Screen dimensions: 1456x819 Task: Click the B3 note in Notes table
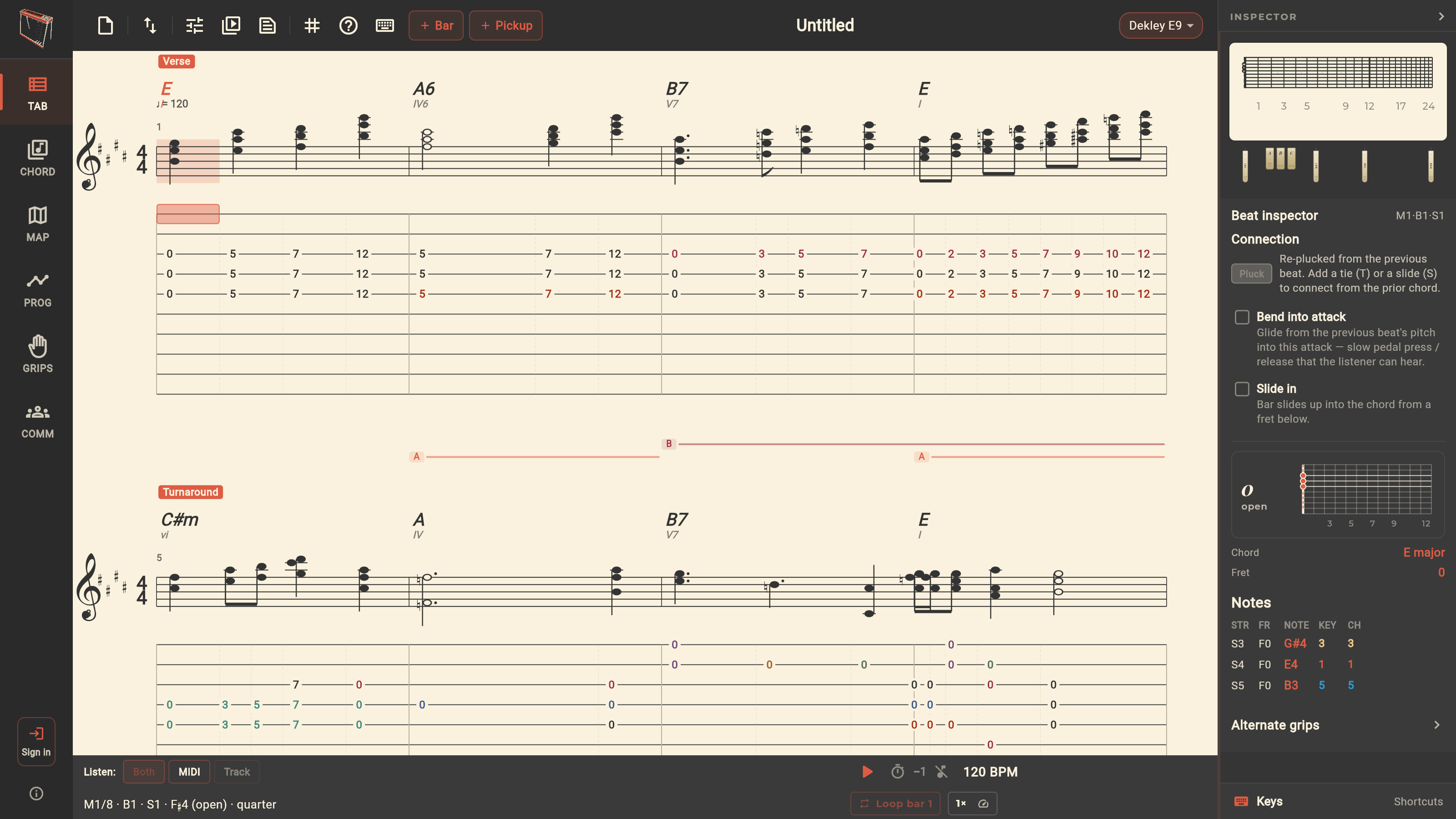point(1290,685)
